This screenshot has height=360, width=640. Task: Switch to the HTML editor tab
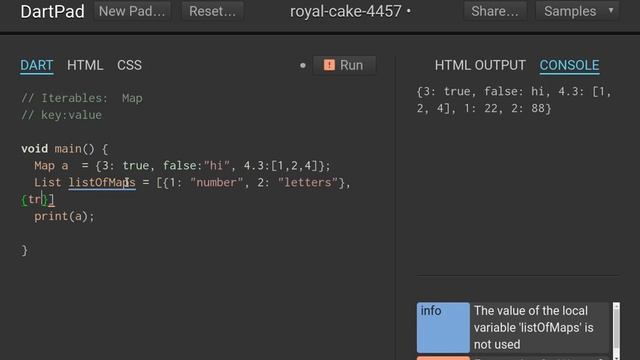[x=85, y=65]
